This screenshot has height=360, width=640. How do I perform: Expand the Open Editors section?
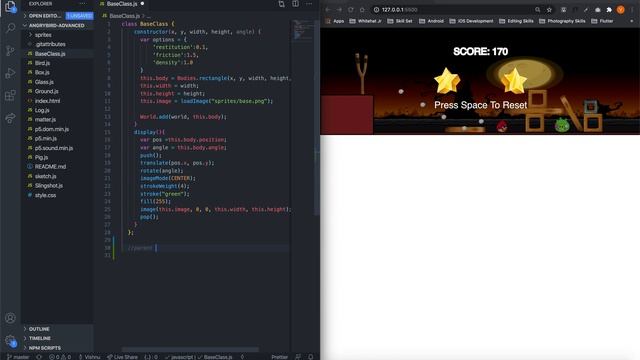tap(44, 16)
